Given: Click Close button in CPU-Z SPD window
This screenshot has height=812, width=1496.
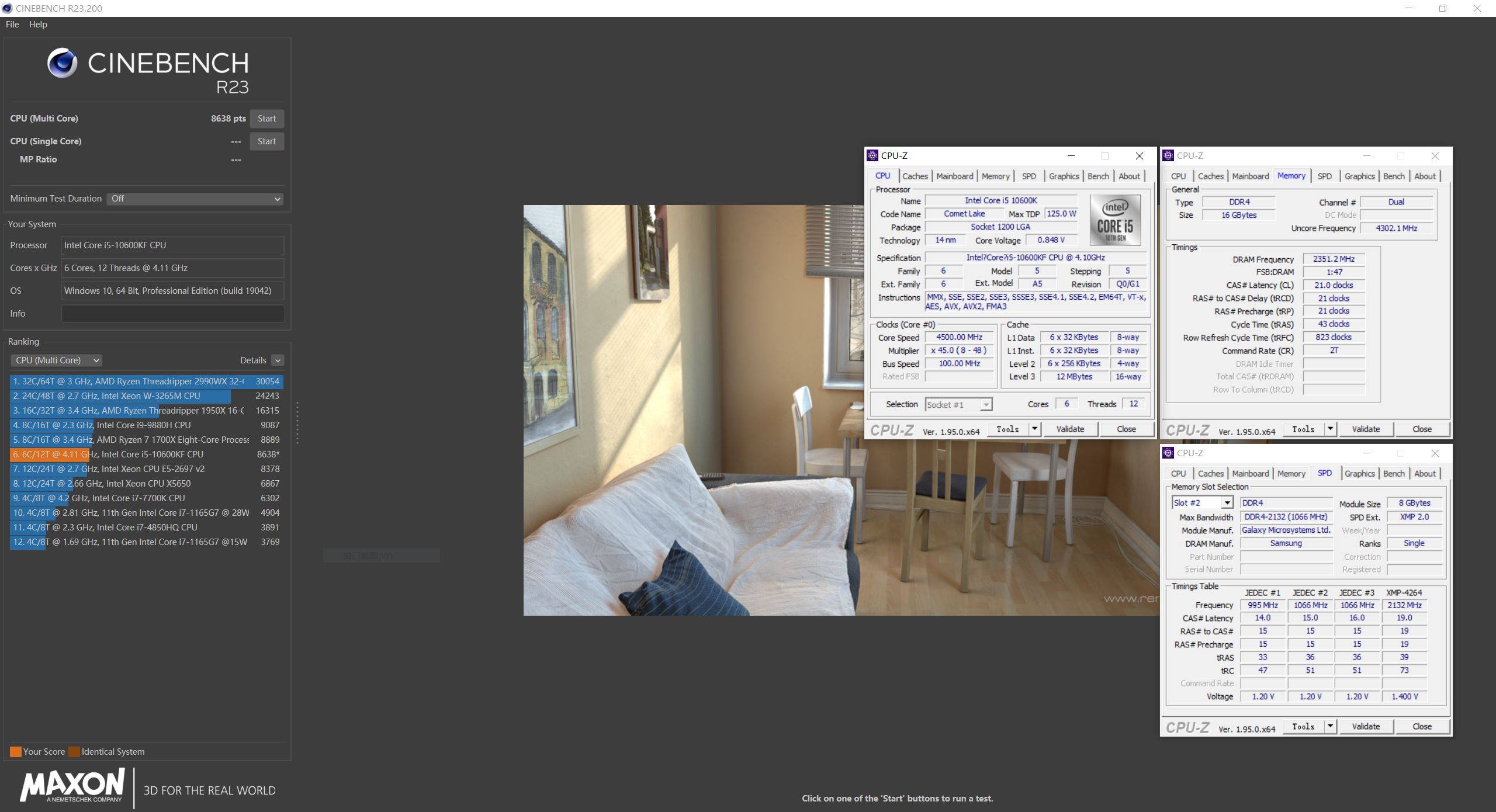Looking at the screenshot, I should click(x=1422, y=727).
